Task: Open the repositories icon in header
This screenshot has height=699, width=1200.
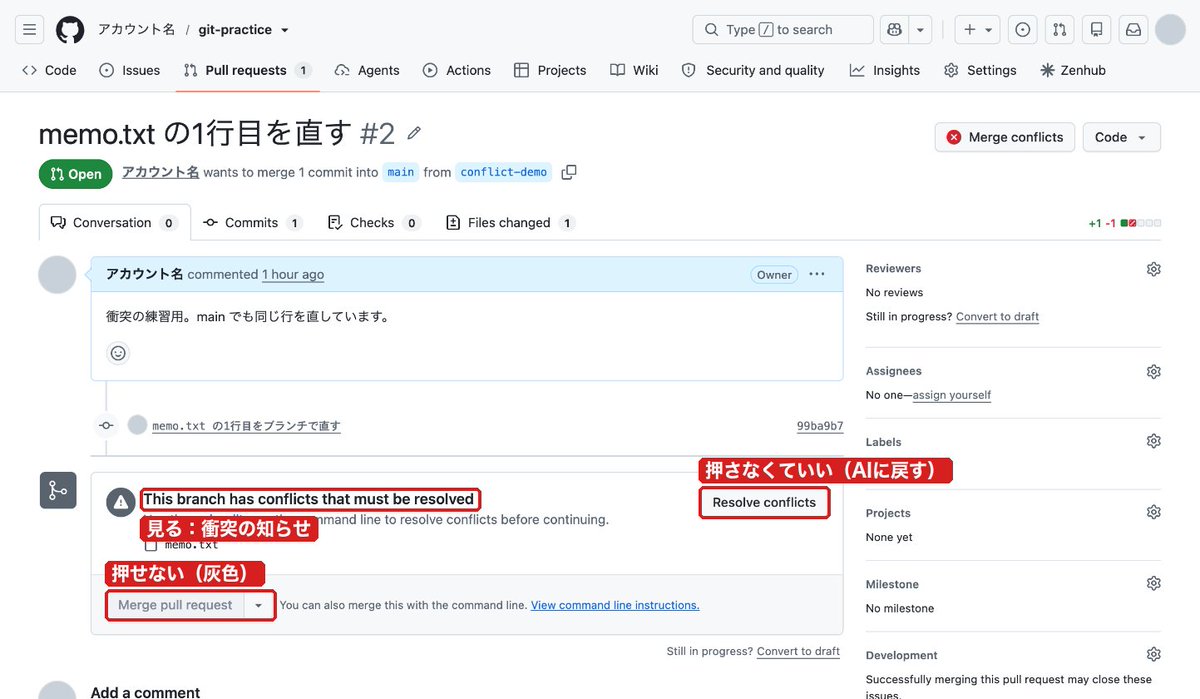Action: click(x=1096, y=30)
